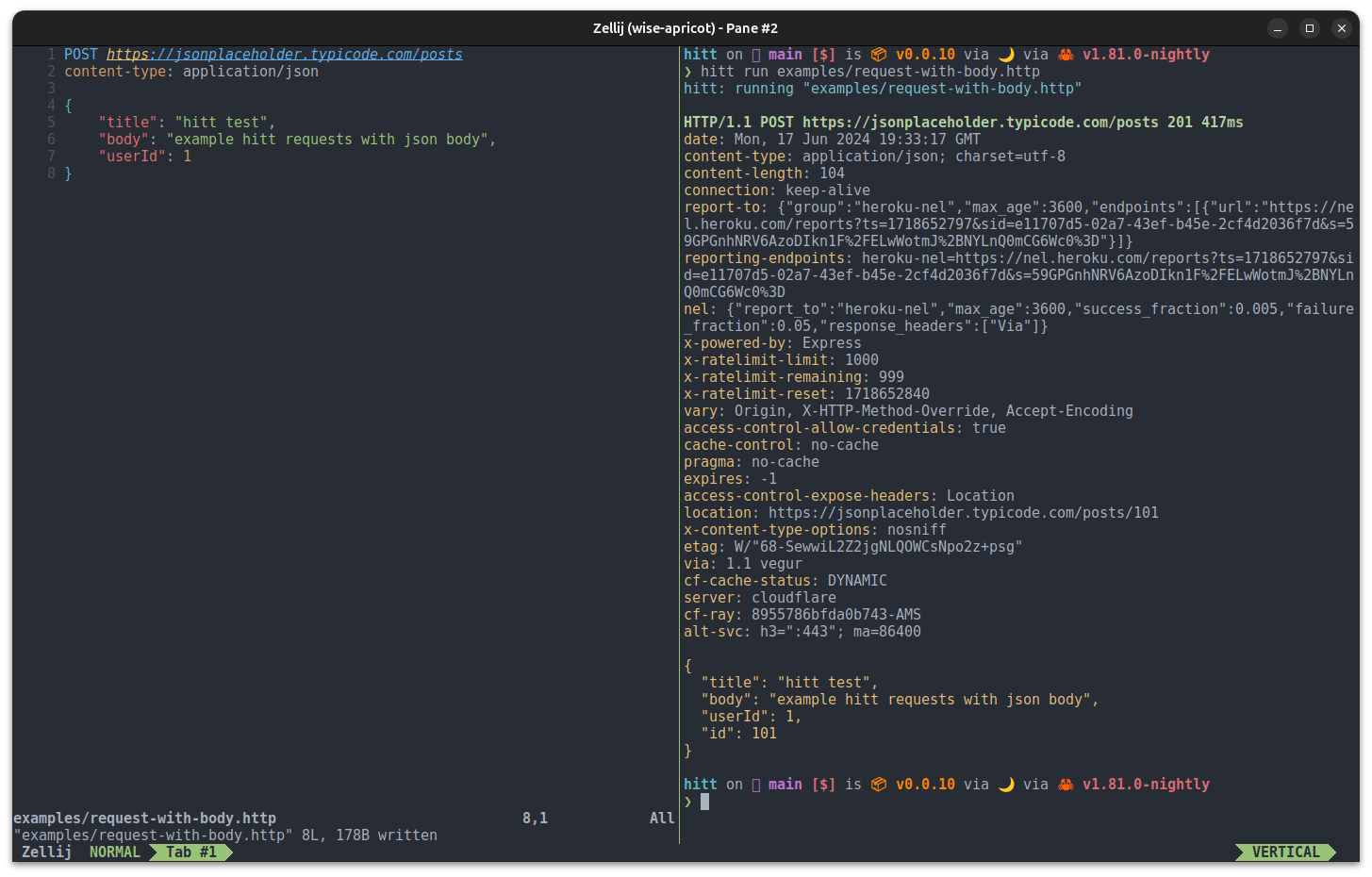Click the 'cache-control: no-cache' header
Viewport: 1372px width, 877px height.
tap(781, 445)
